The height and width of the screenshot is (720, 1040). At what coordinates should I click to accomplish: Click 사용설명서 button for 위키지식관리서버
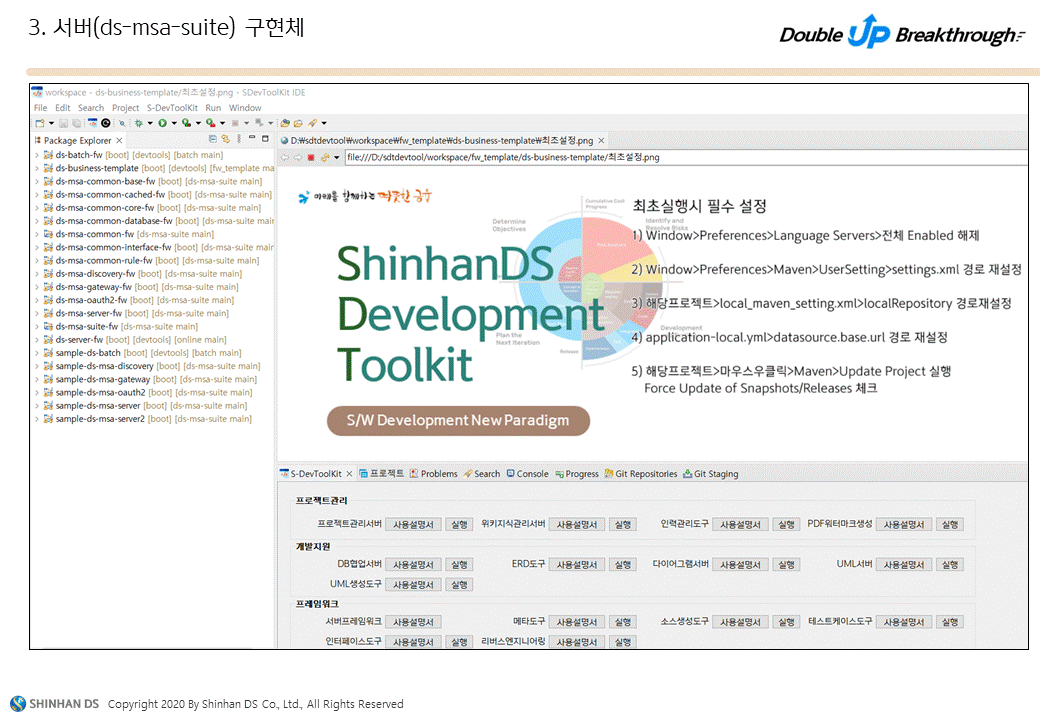[x=576, y=524]
